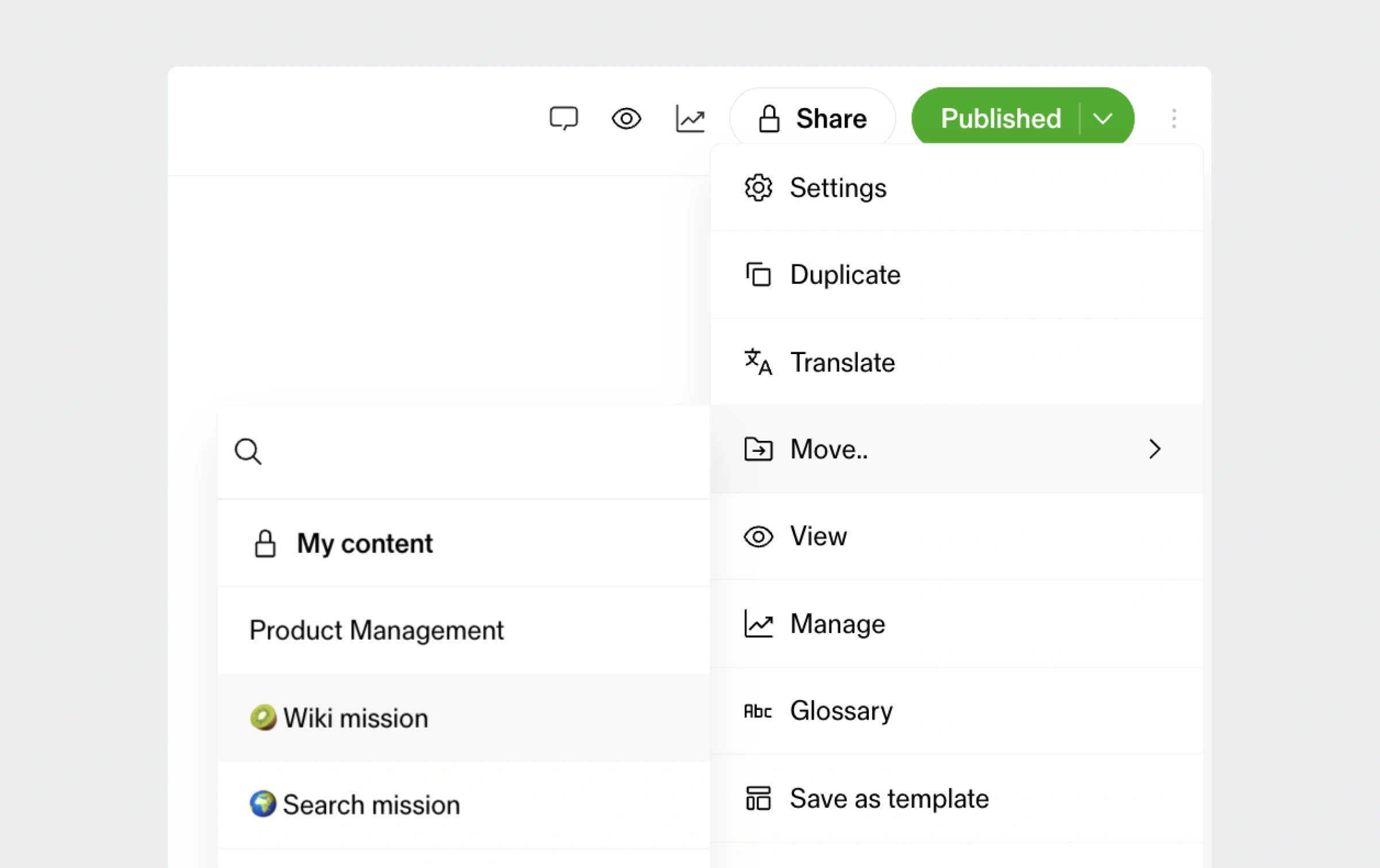Expand the Published status dropdown arrow

click(1103, 118)
